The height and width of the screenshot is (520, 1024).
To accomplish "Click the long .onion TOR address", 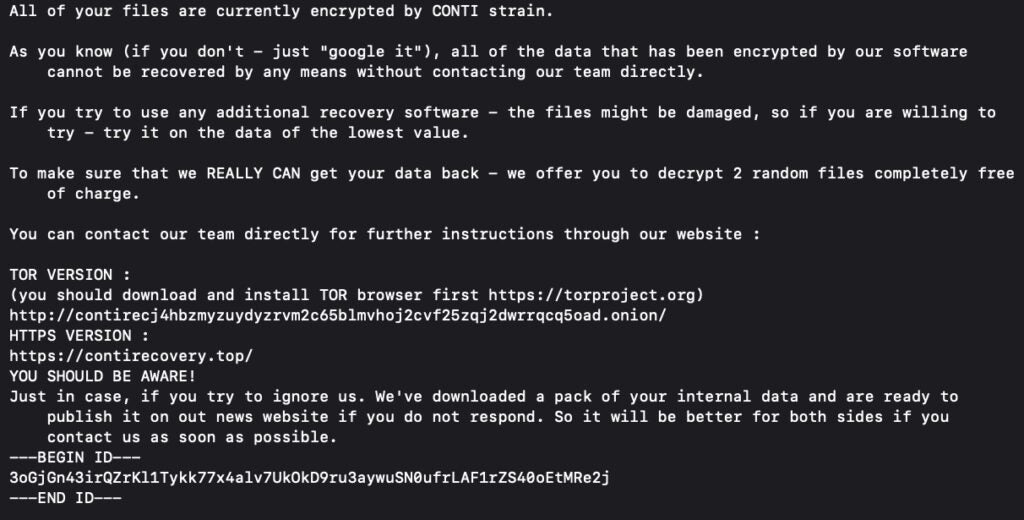I will [x=338, y=315].
